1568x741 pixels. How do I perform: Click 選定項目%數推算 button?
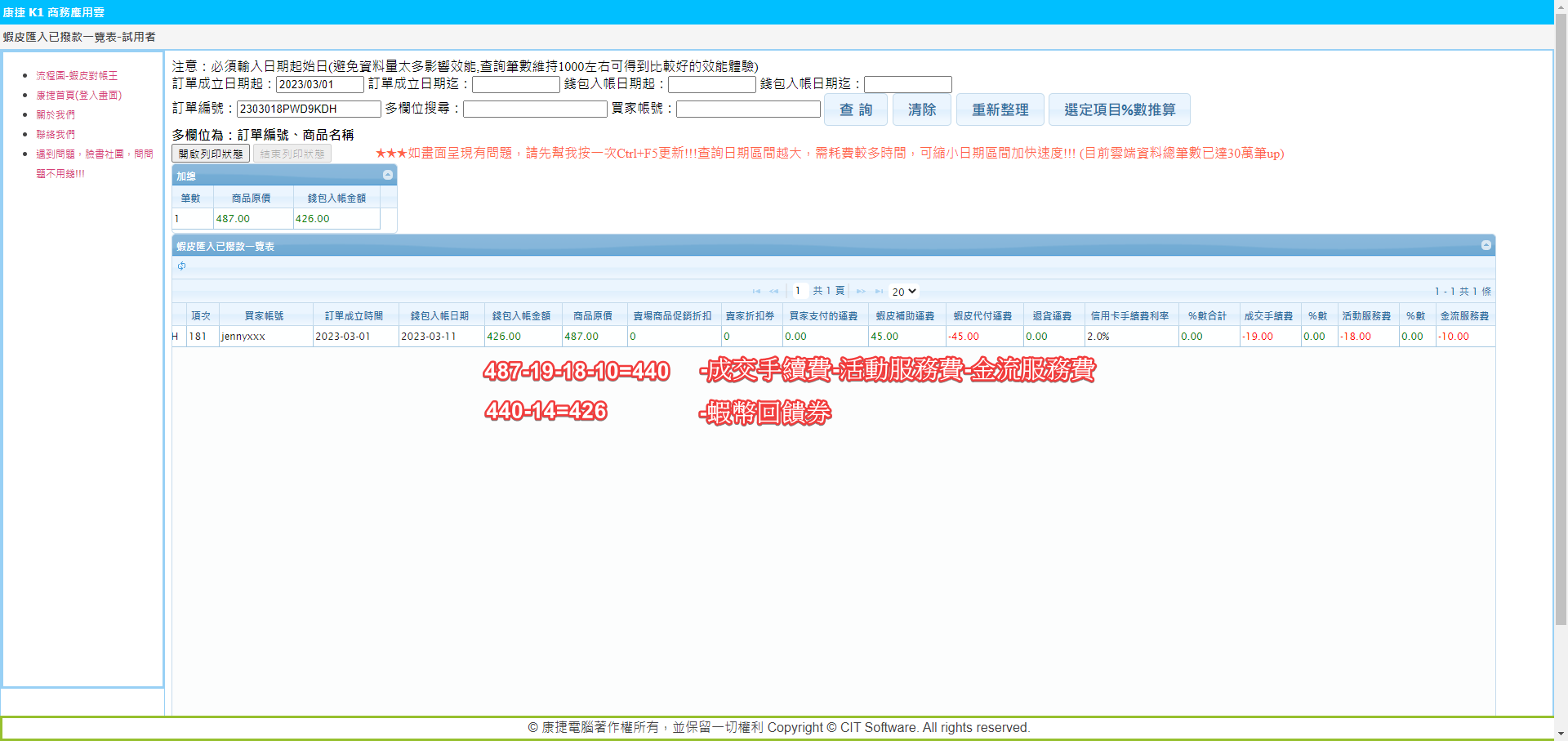click(x=1119, y=109)
